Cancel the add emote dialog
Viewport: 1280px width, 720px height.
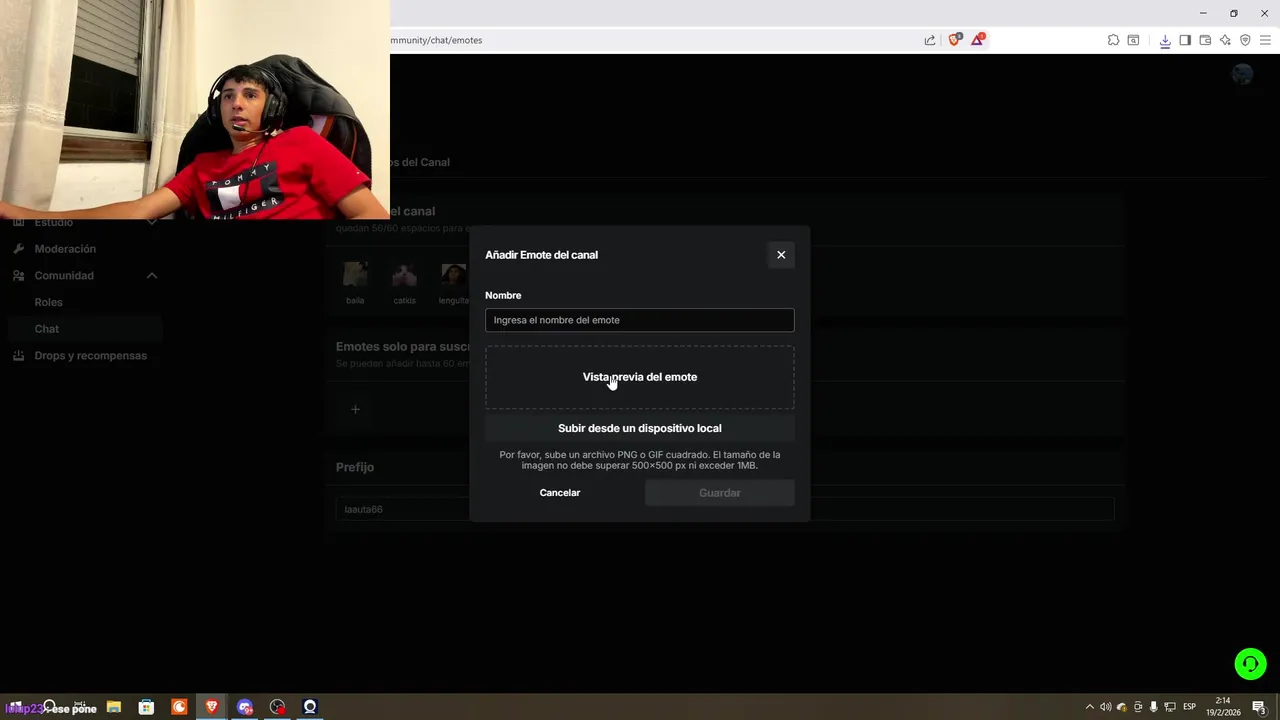(560, 493)
